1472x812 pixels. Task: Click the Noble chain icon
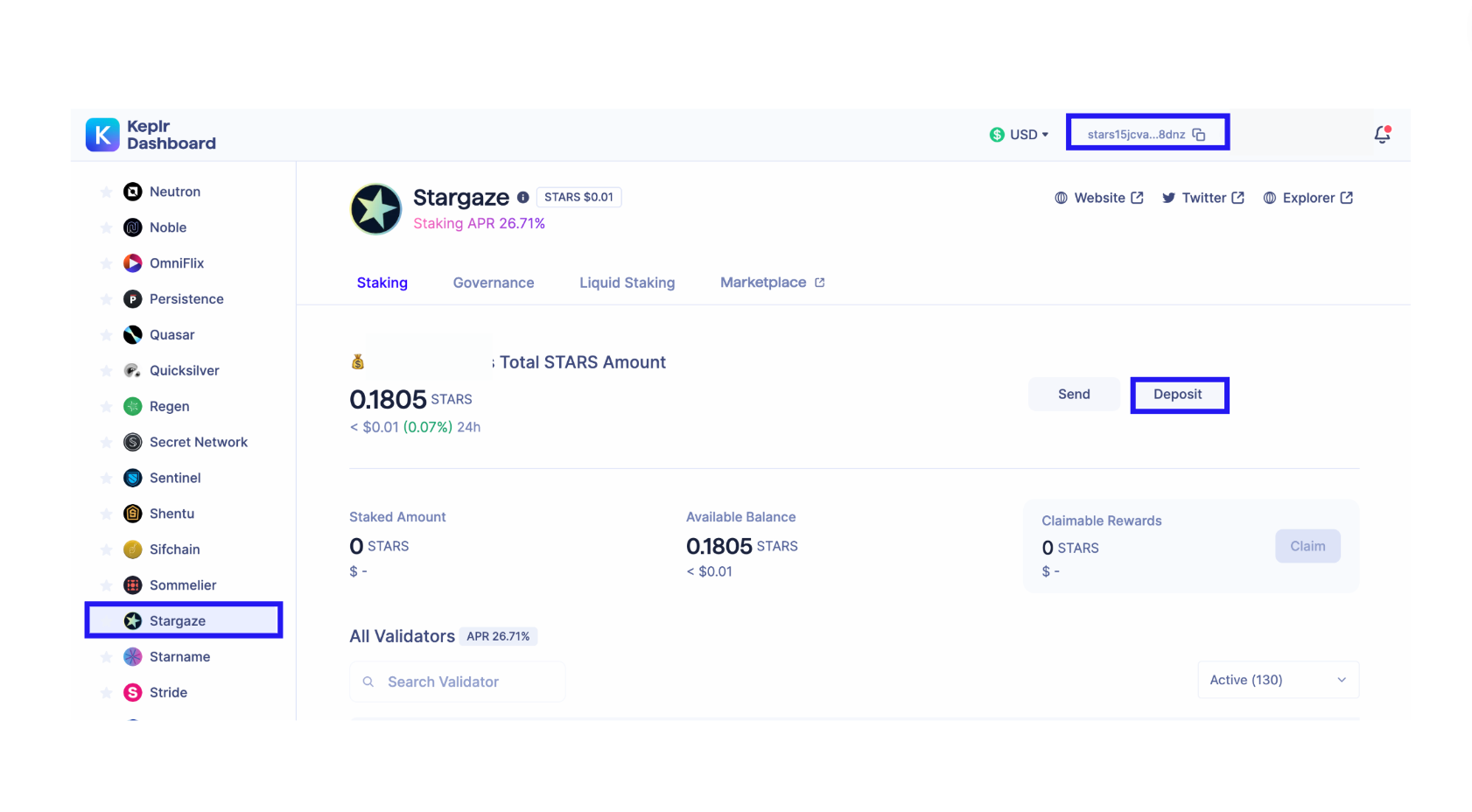[133, 227]
